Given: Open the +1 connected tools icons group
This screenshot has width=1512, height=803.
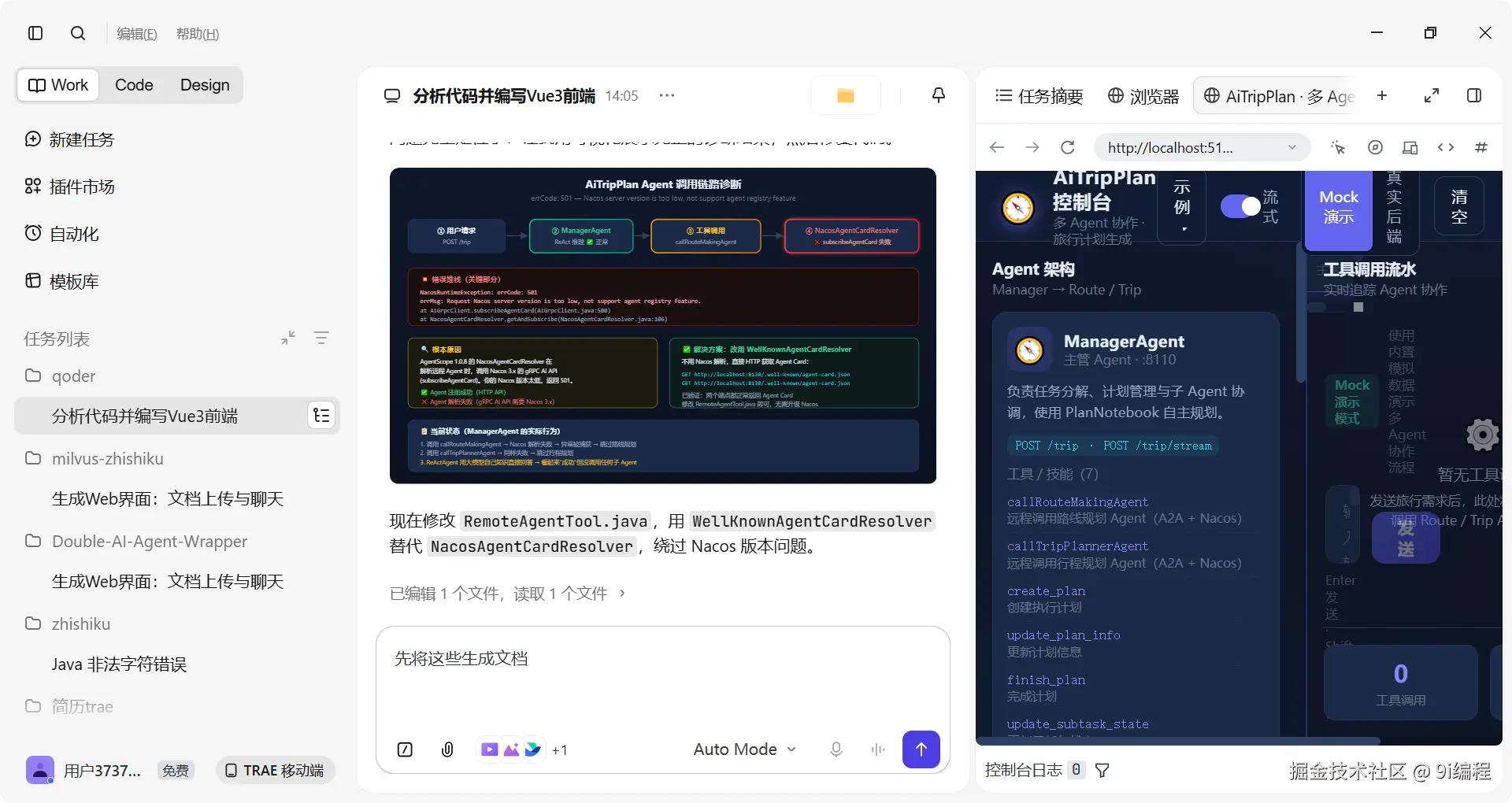Looking at the screenshot, I should click(x=524, y=749).
